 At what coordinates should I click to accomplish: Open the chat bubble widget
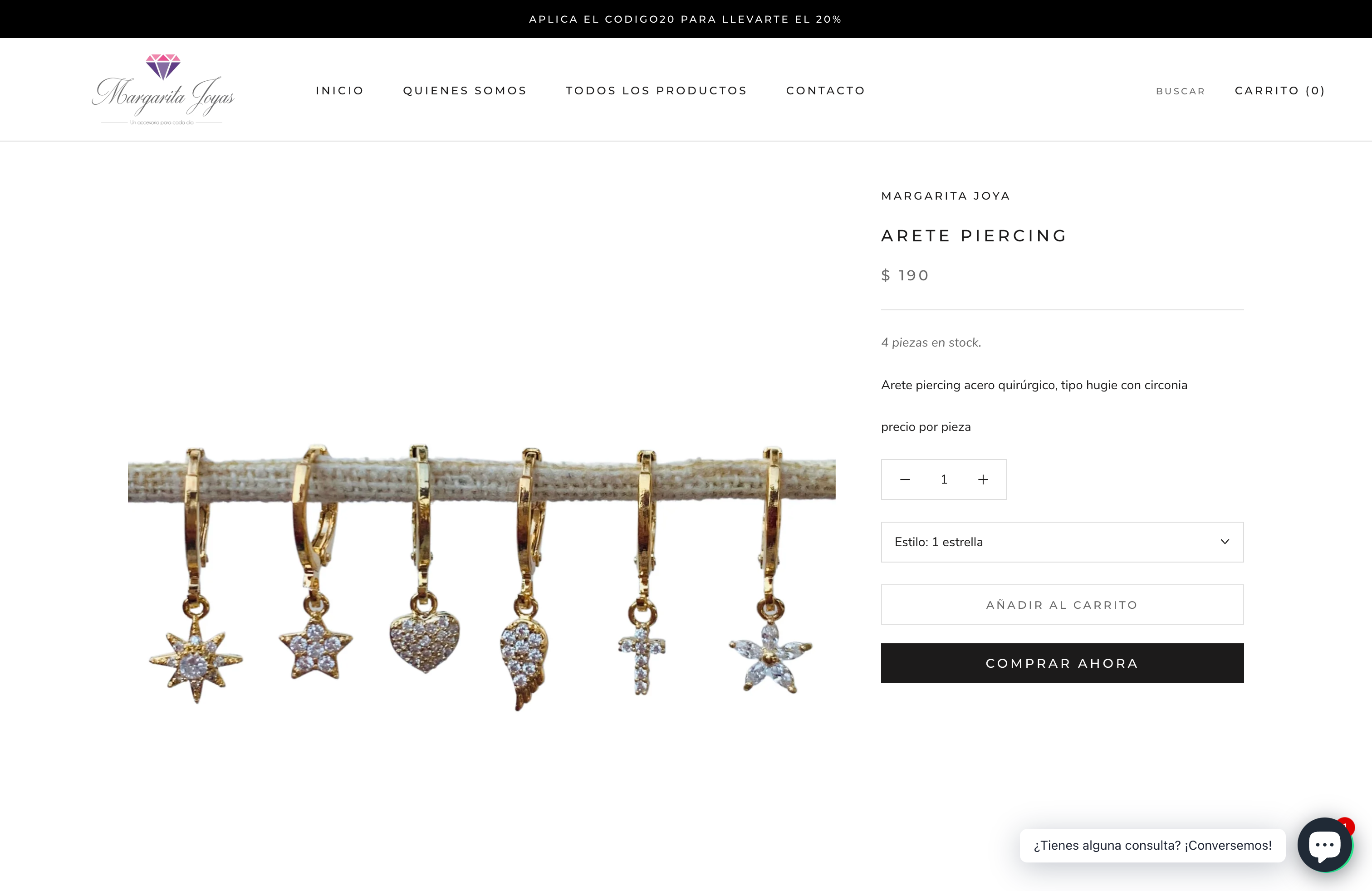coord(1323,845)
